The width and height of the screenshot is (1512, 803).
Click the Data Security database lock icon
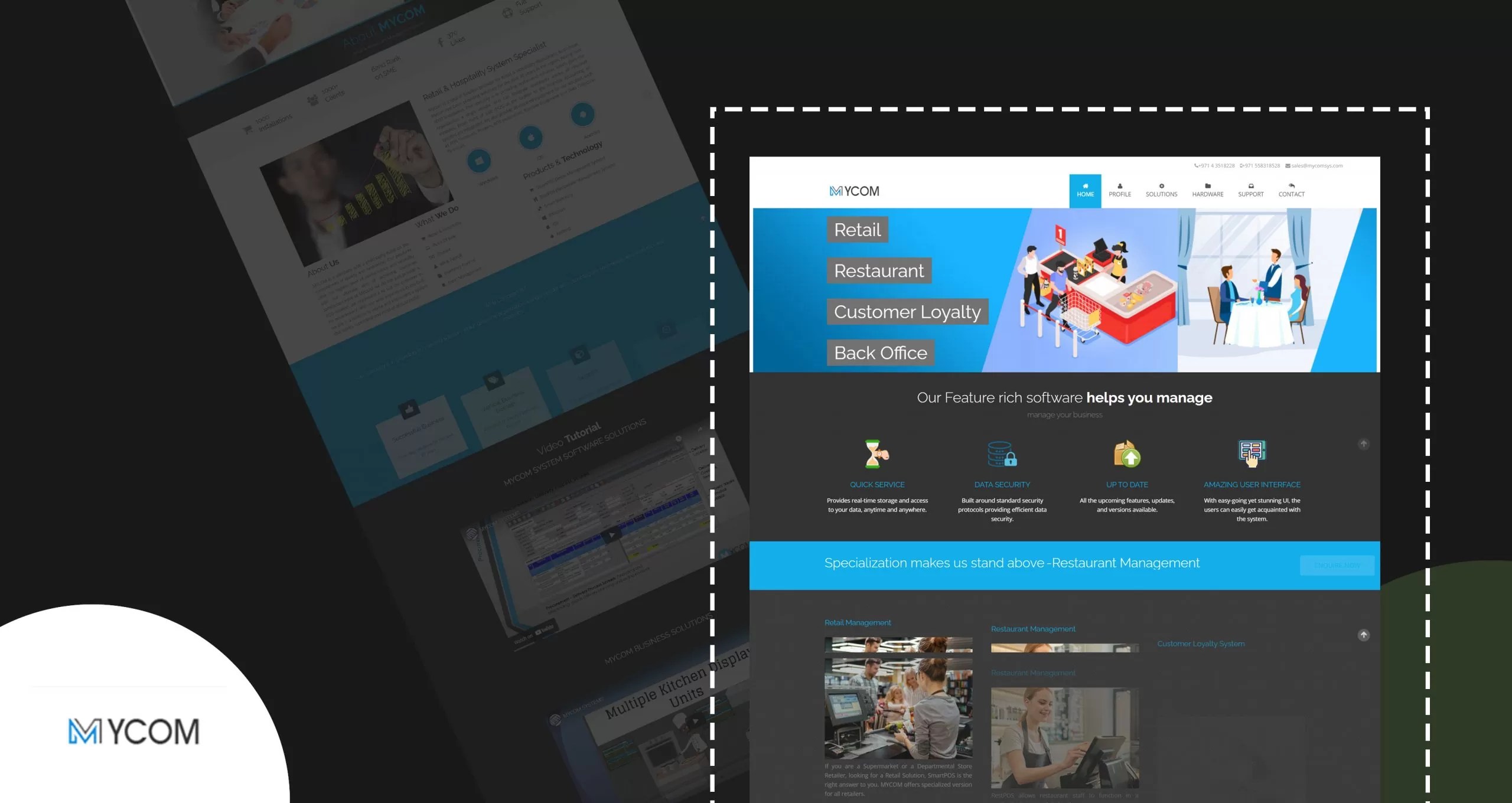[x=1002, y=454]
